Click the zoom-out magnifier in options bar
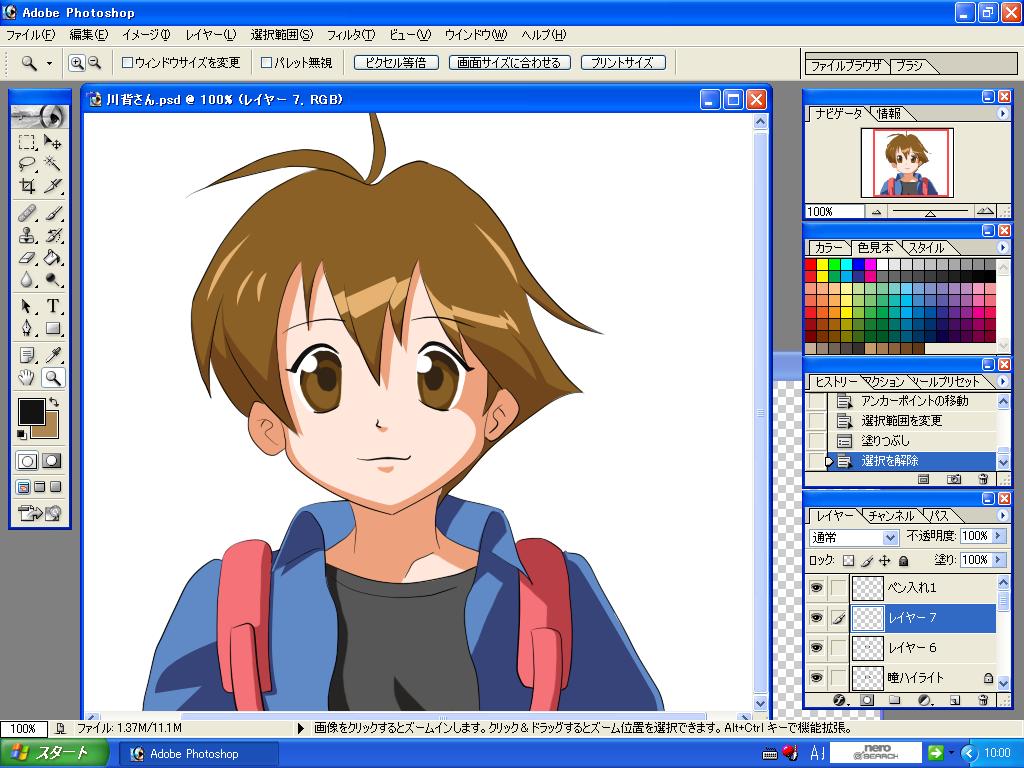The height and width of the screenshot is (768, 1024). point(95,63)
